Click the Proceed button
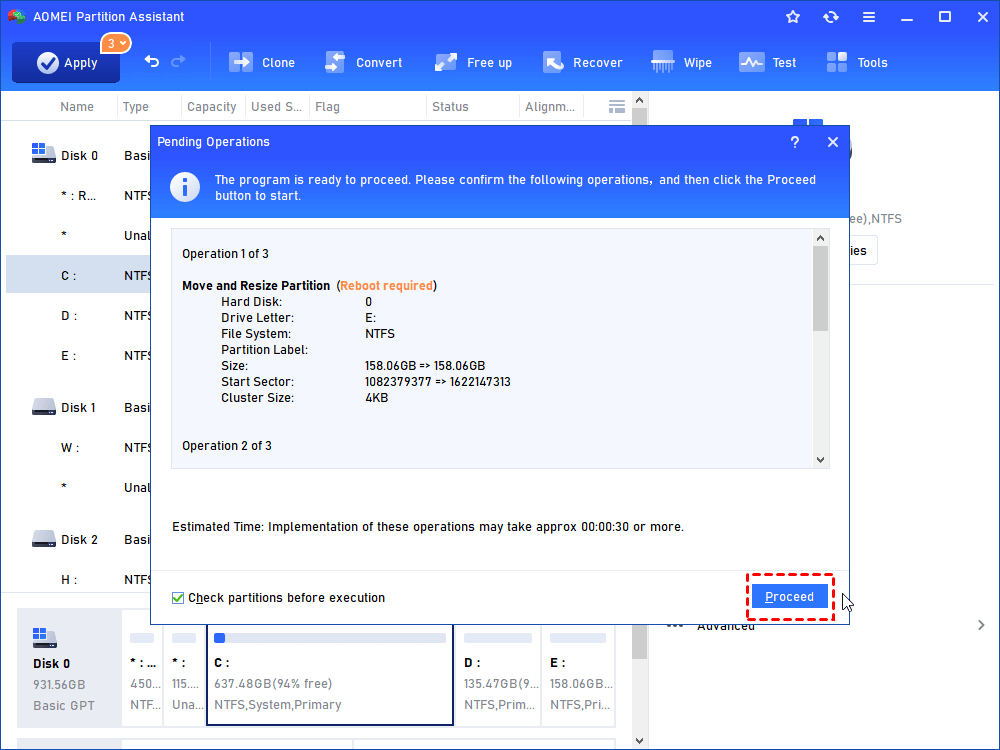This screenshot has width=1000, height=750. point(790,597)
